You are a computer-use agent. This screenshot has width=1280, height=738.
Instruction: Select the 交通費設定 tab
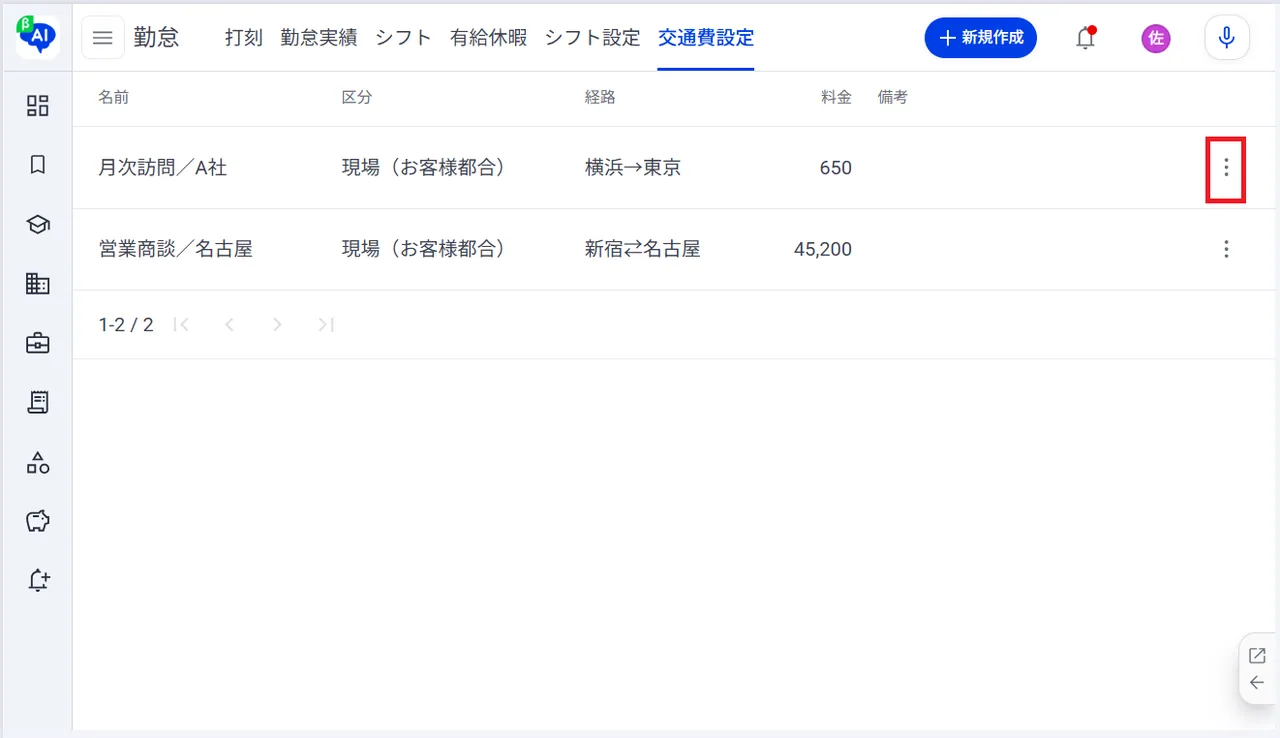pos(706,38)
